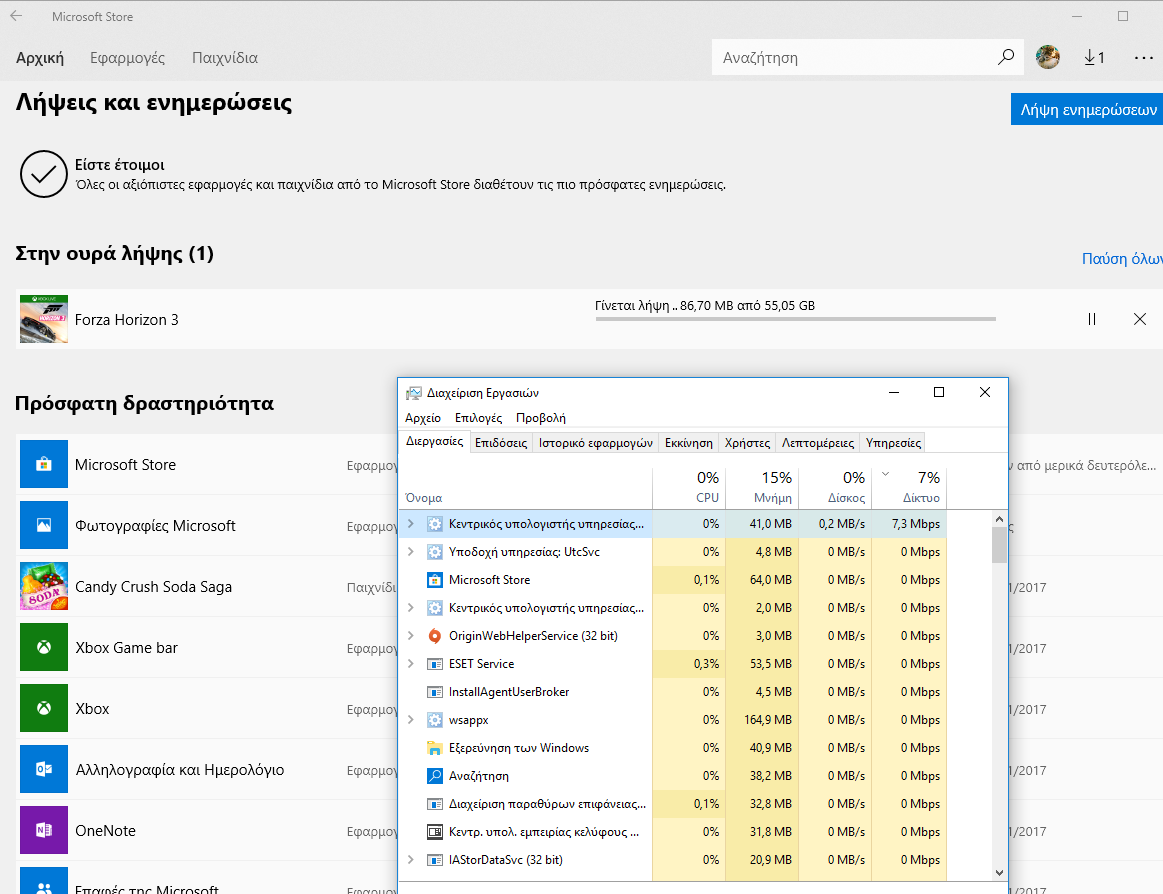Click the Task Manager scrollbar up arrow
The width and height of the screenshot is (1163, 894).
tap(999, 519)
